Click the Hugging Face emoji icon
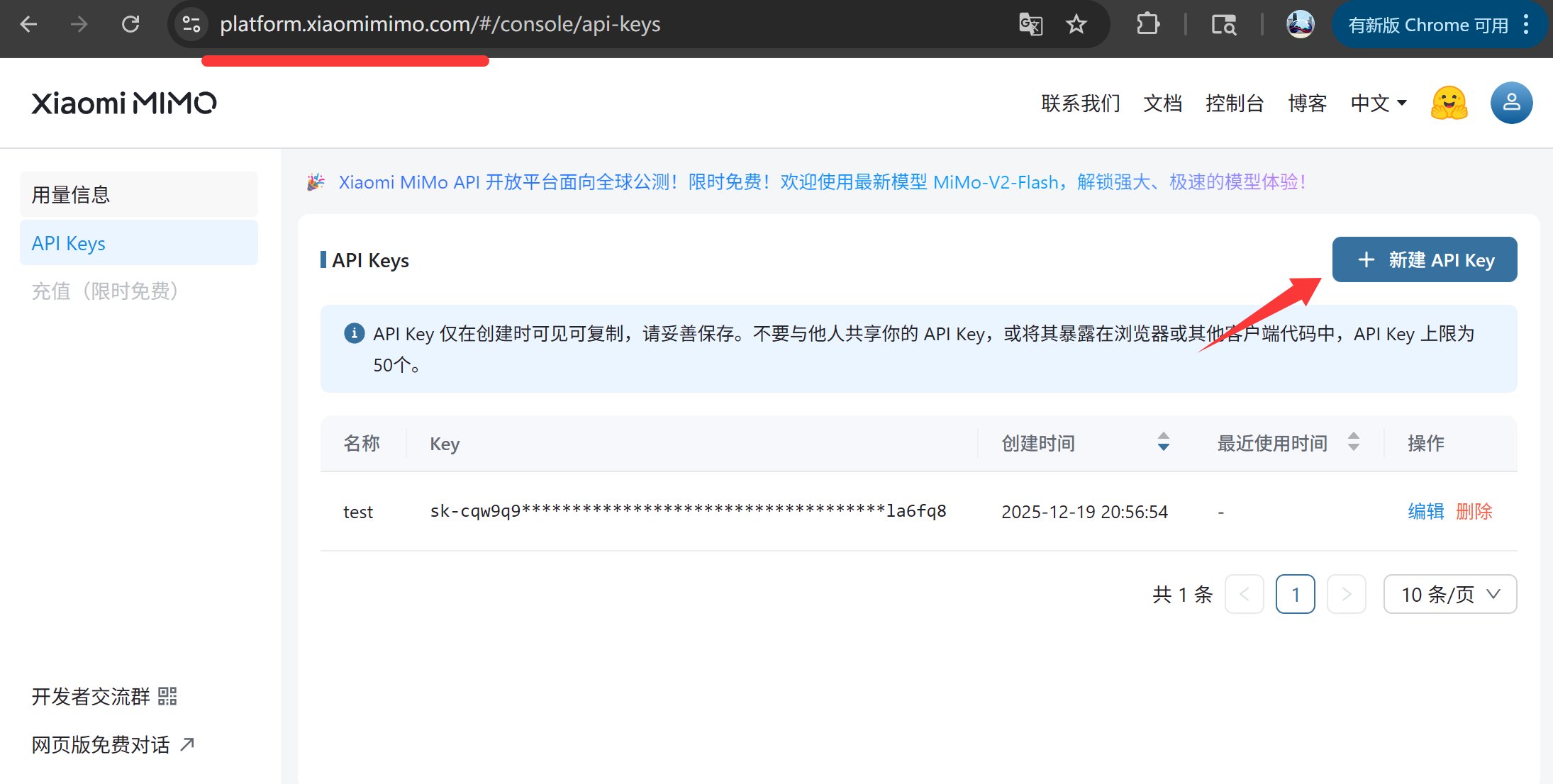Screen dimensions: 1553x784 (1449, 103)
